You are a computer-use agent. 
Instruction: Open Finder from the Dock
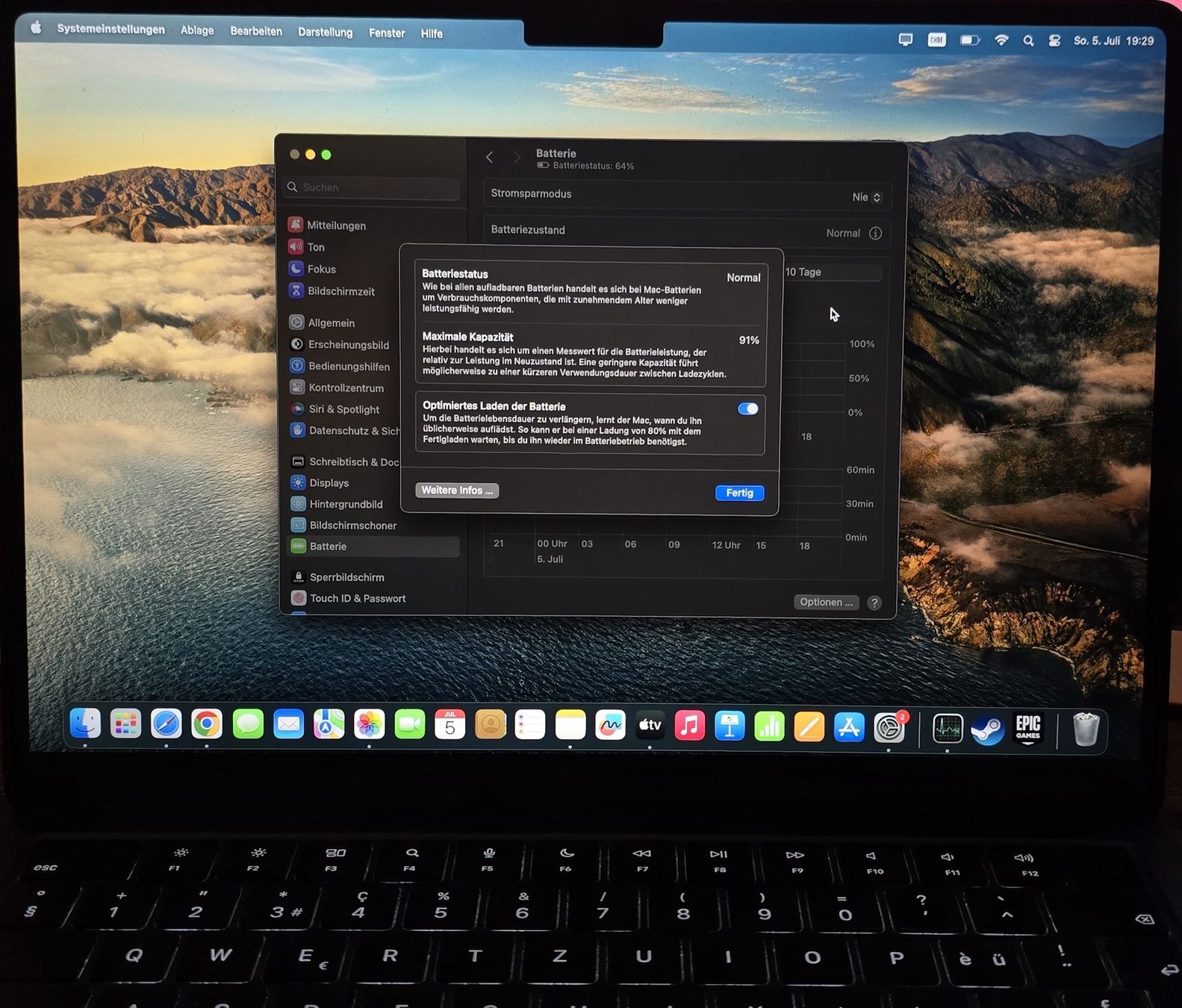coord(85,723)
